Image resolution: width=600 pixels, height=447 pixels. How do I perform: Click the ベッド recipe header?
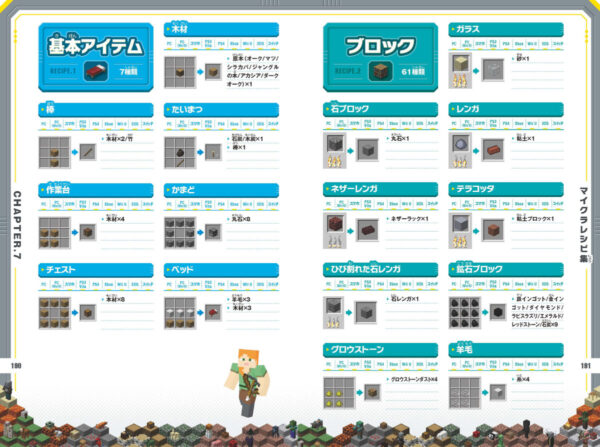(221, 270)
